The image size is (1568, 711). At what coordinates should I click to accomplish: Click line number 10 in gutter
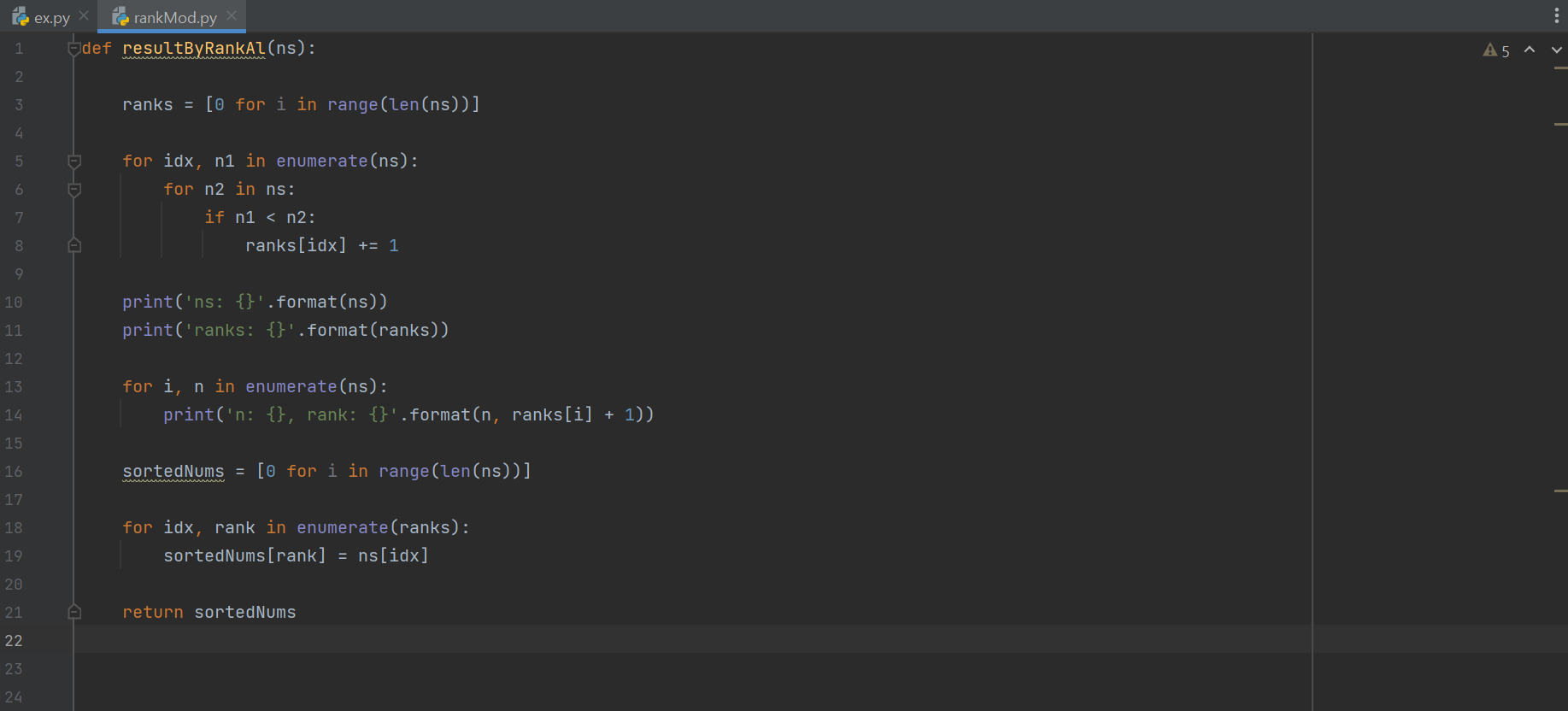[15, 303]
